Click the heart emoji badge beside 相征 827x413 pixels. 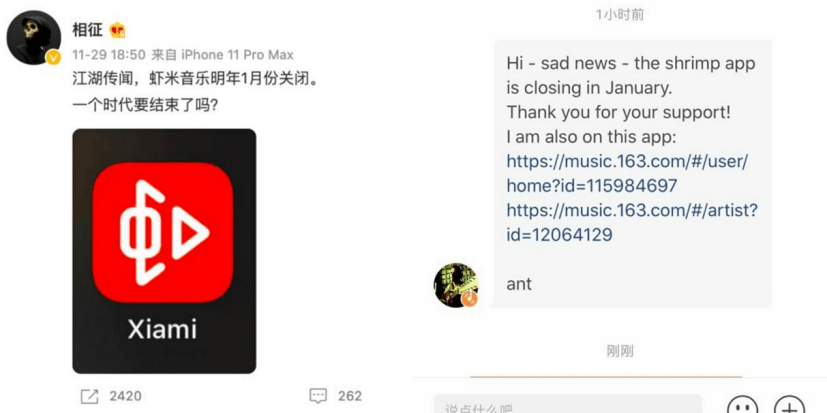click(x=117, y=31)
